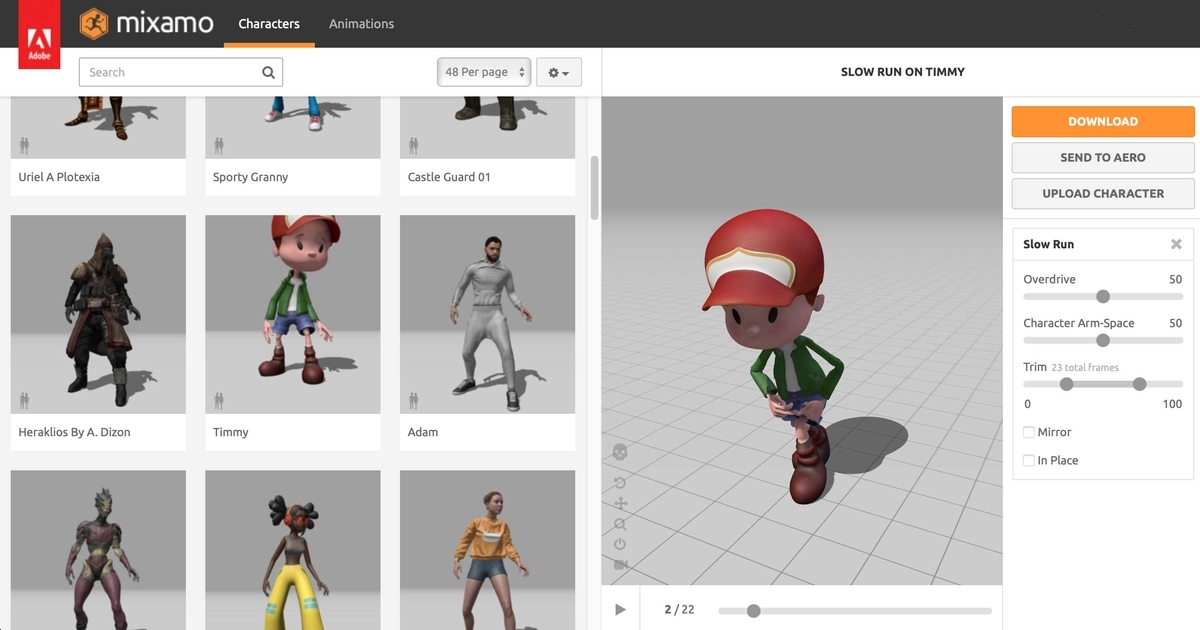1200x630 pixels.
Task: Click rig icon on Timmy thumbnail
Action: (x=219, y=401)
